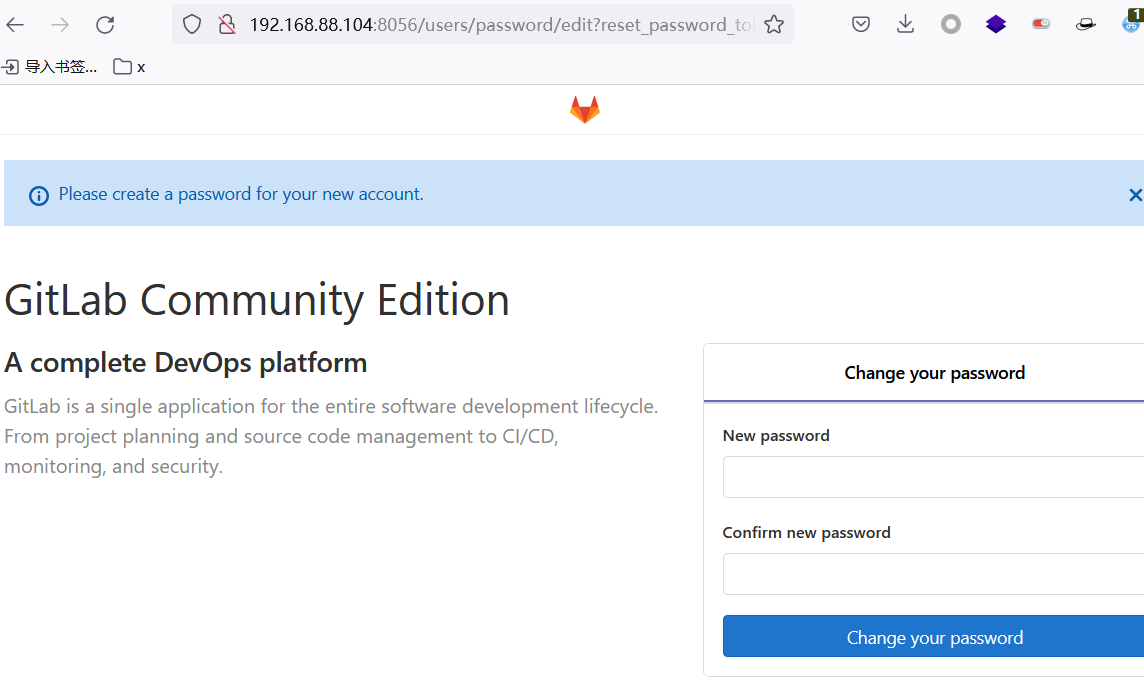Bookmark this page with the star icon

[773, 25]
